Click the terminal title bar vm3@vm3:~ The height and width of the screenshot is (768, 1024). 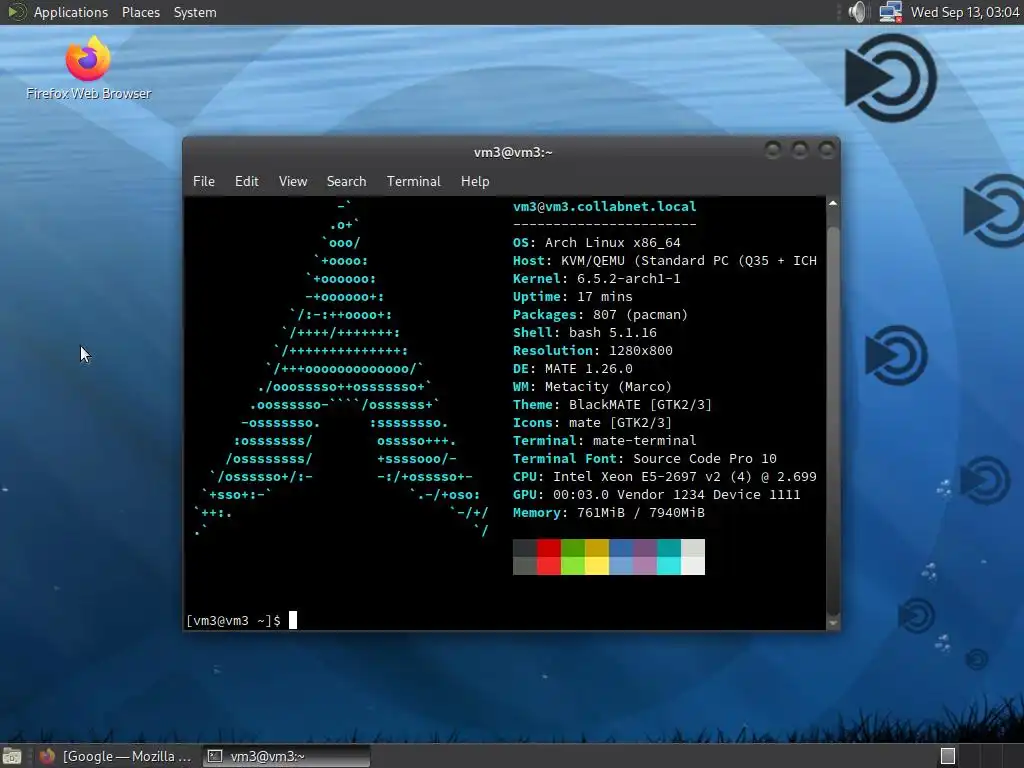[513, 152]
